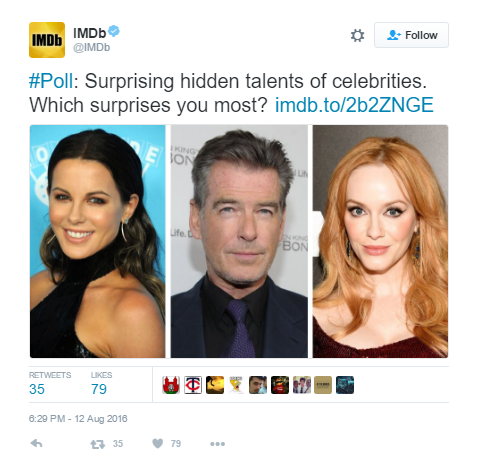
Task: Open the IMDb profile logo avatar
Action: 47,40
